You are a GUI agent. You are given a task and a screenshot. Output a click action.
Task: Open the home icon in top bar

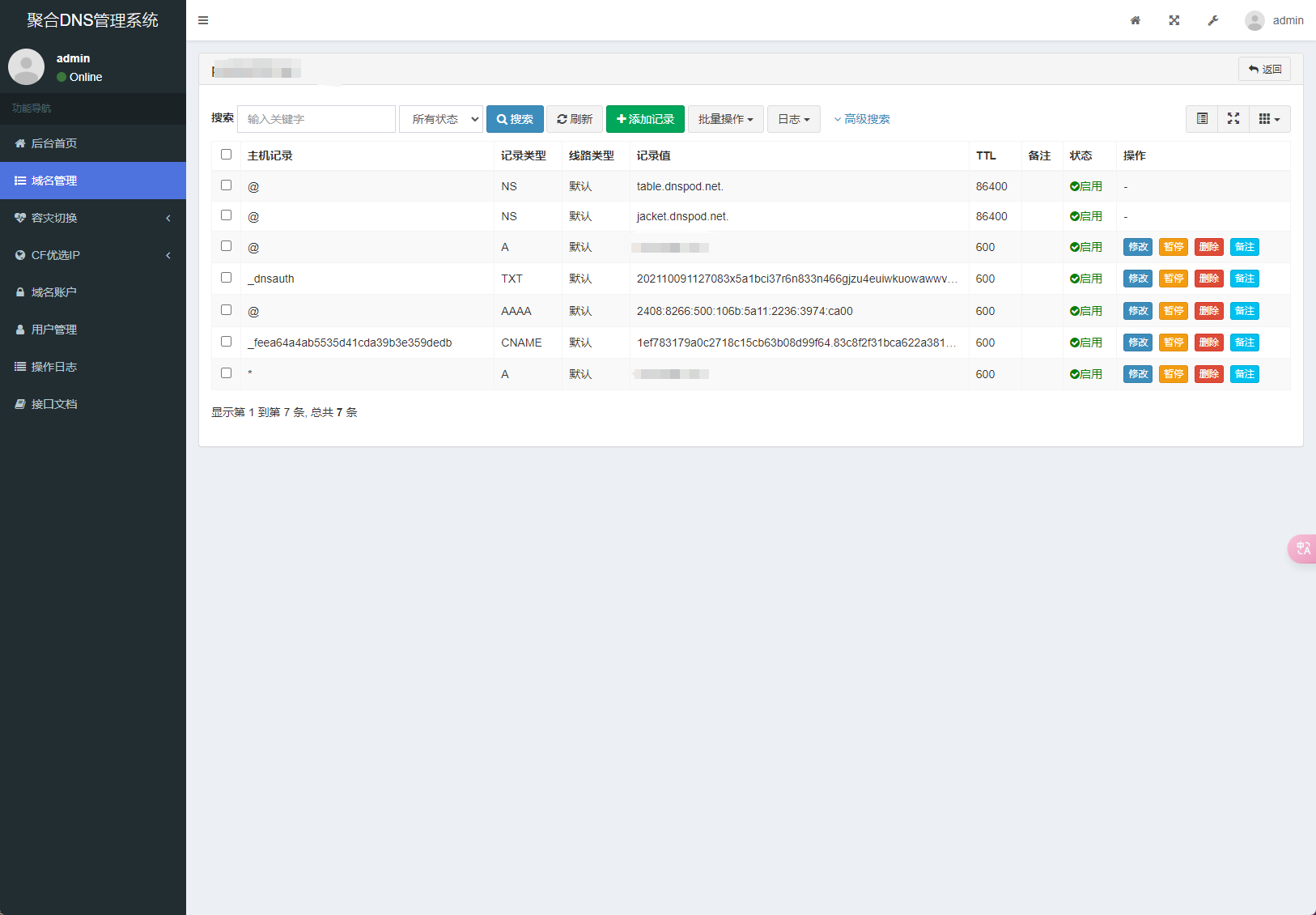pos(1136,20)
